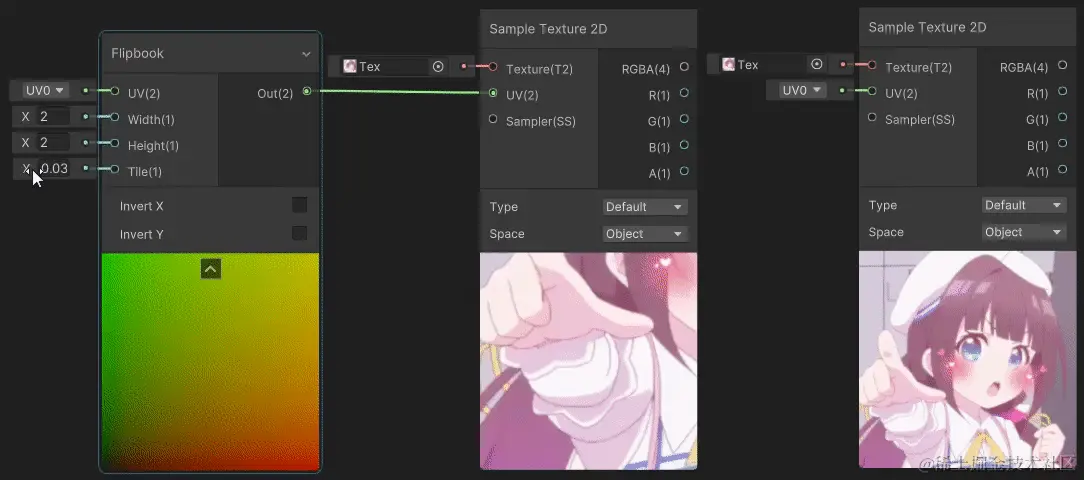Enable the Invert Y checkbox
1084x480 pixels.
point(299,233)
